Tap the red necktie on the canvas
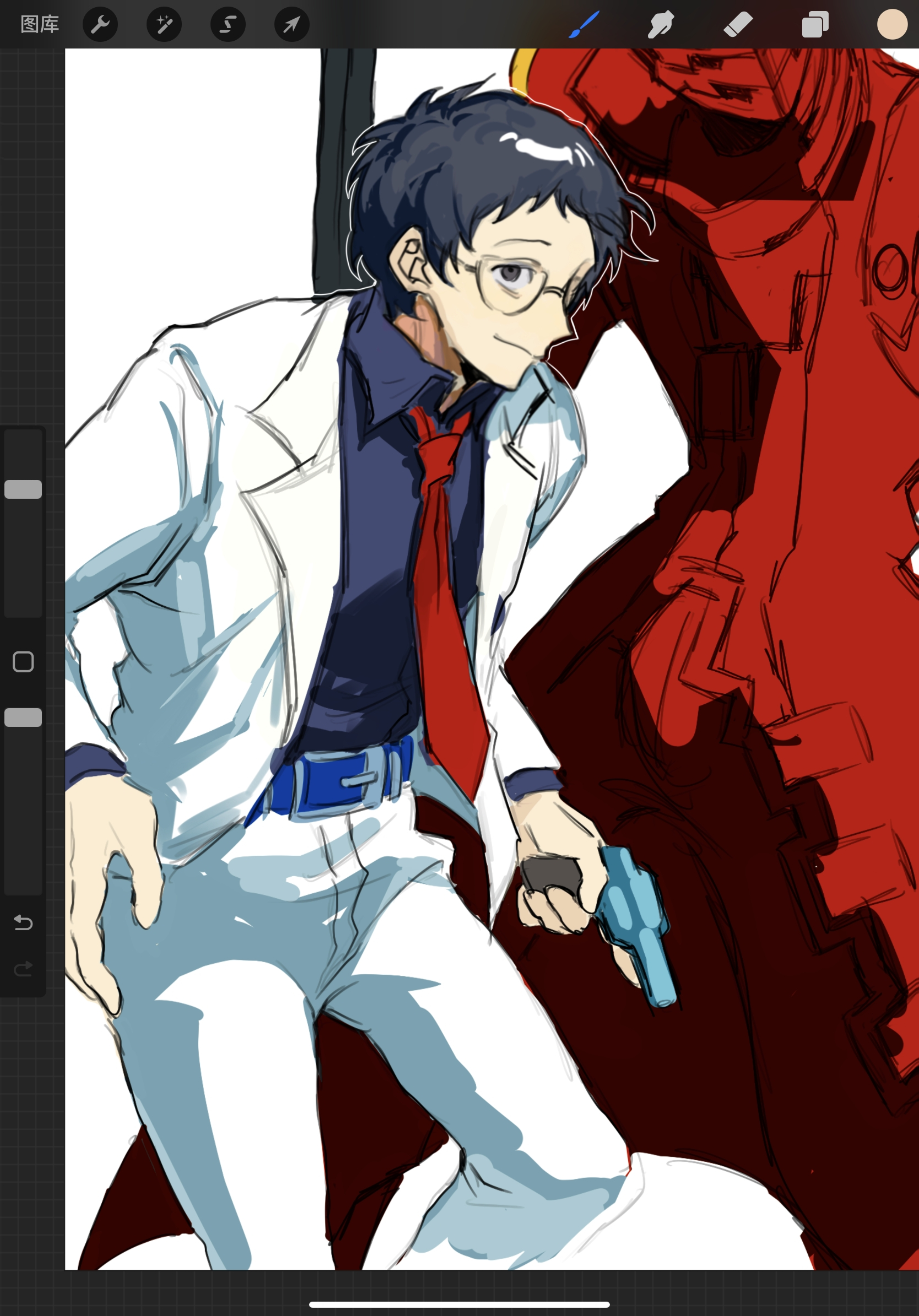Viewport: 919px width, 1316px height. (x=447, y=602)
